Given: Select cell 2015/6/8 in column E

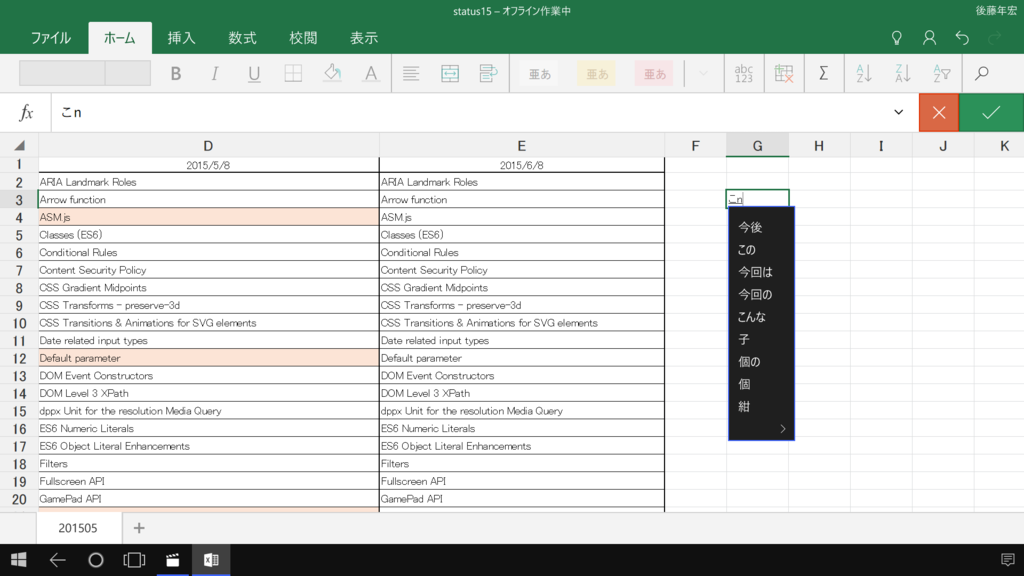Looking at the screenshot, I should click(x=522, y=165).
